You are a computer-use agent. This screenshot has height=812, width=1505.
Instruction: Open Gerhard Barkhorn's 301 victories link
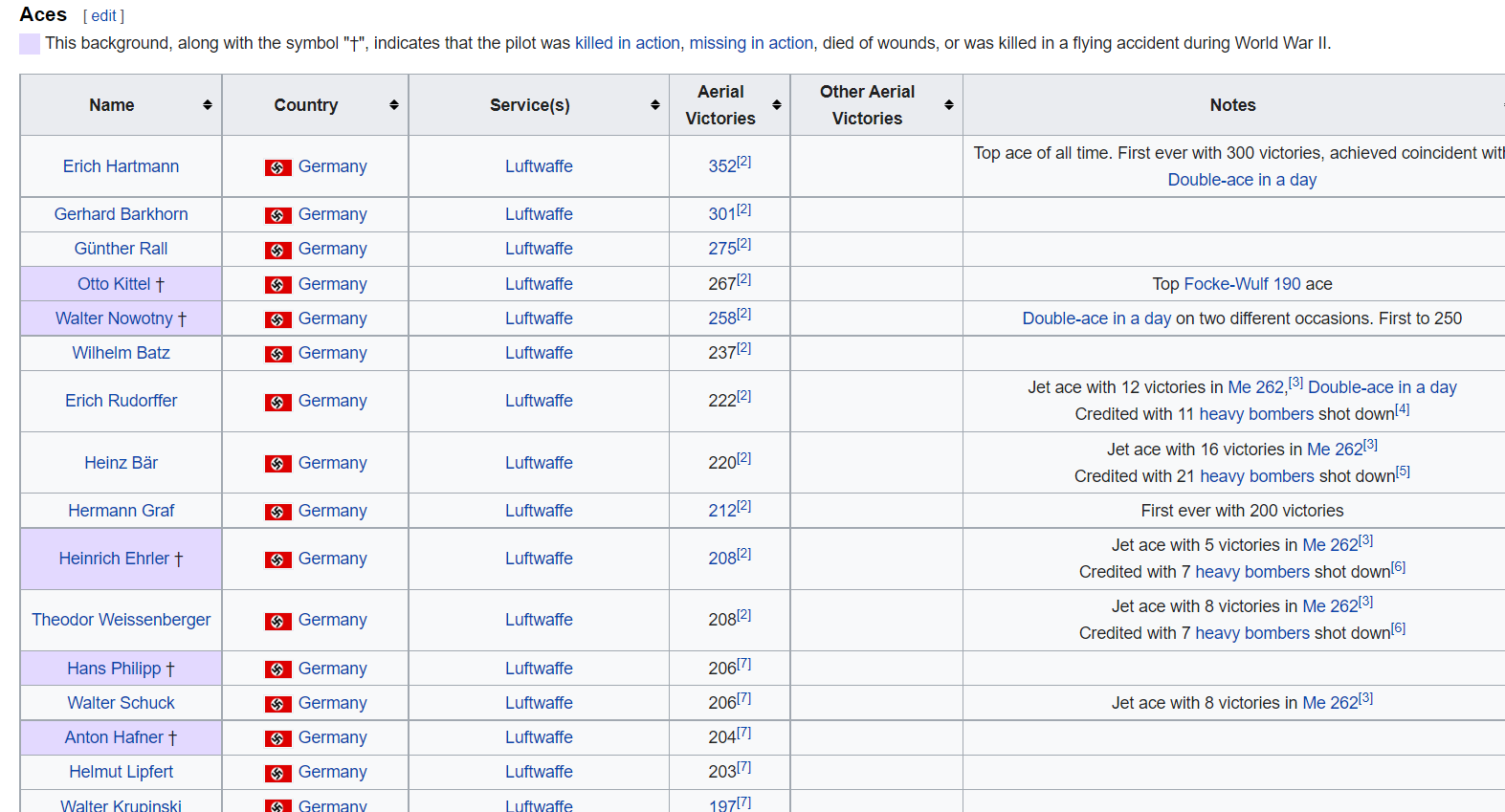tap(721, 214)
